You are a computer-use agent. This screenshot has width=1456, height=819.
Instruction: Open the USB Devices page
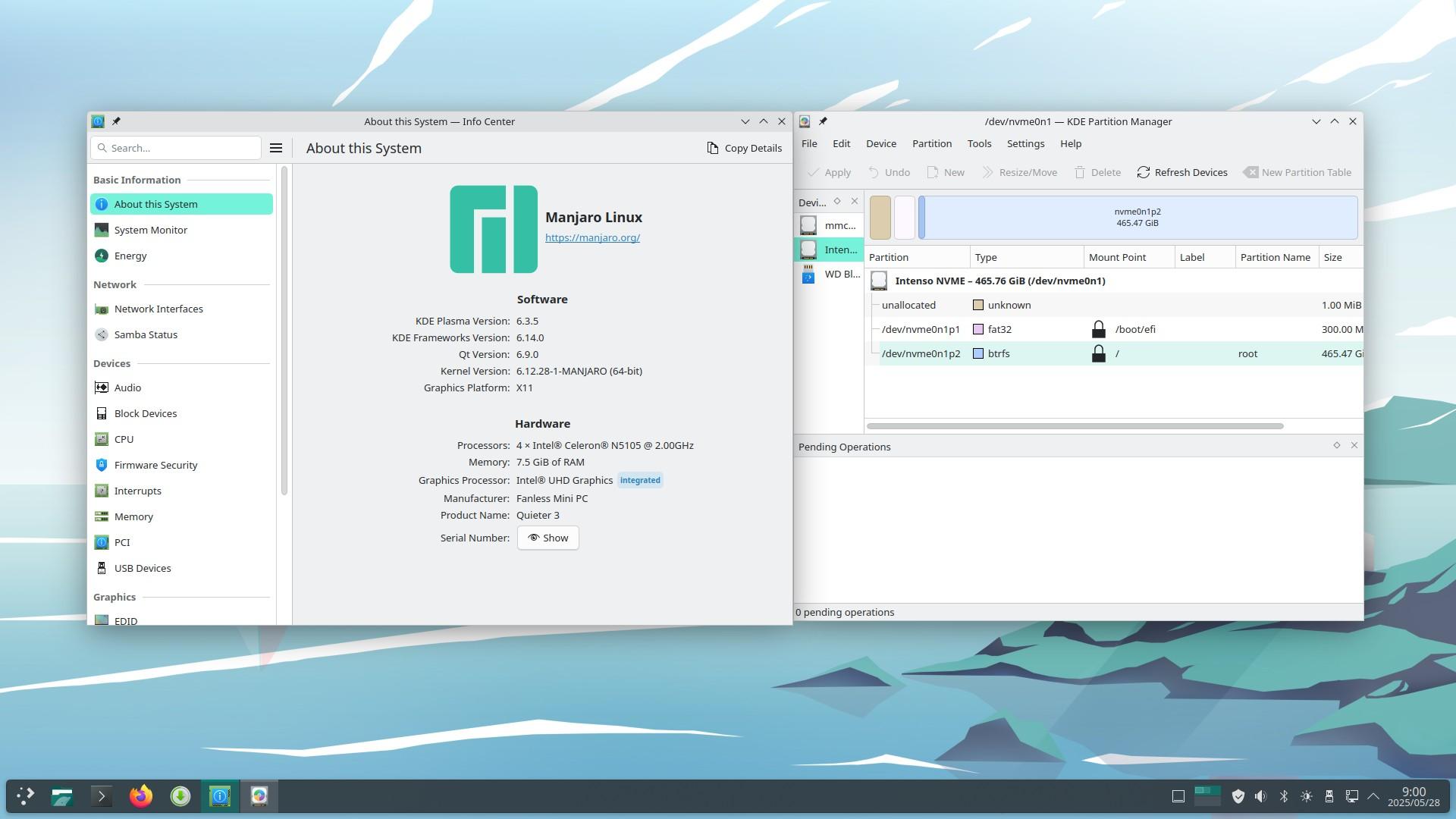[x=181, y=568]
